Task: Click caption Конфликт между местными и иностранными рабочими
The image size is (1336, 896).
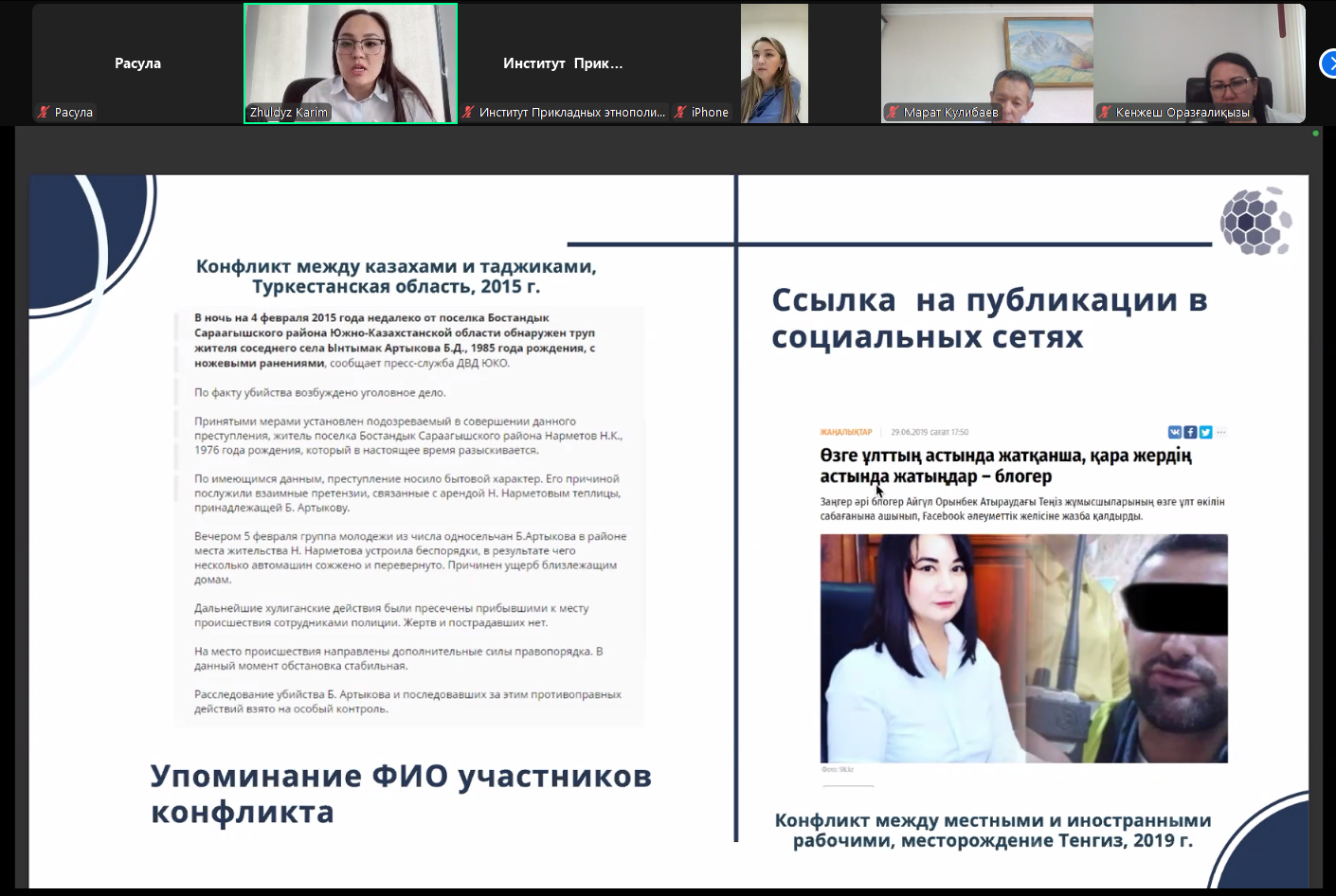Action: point(993,830)
